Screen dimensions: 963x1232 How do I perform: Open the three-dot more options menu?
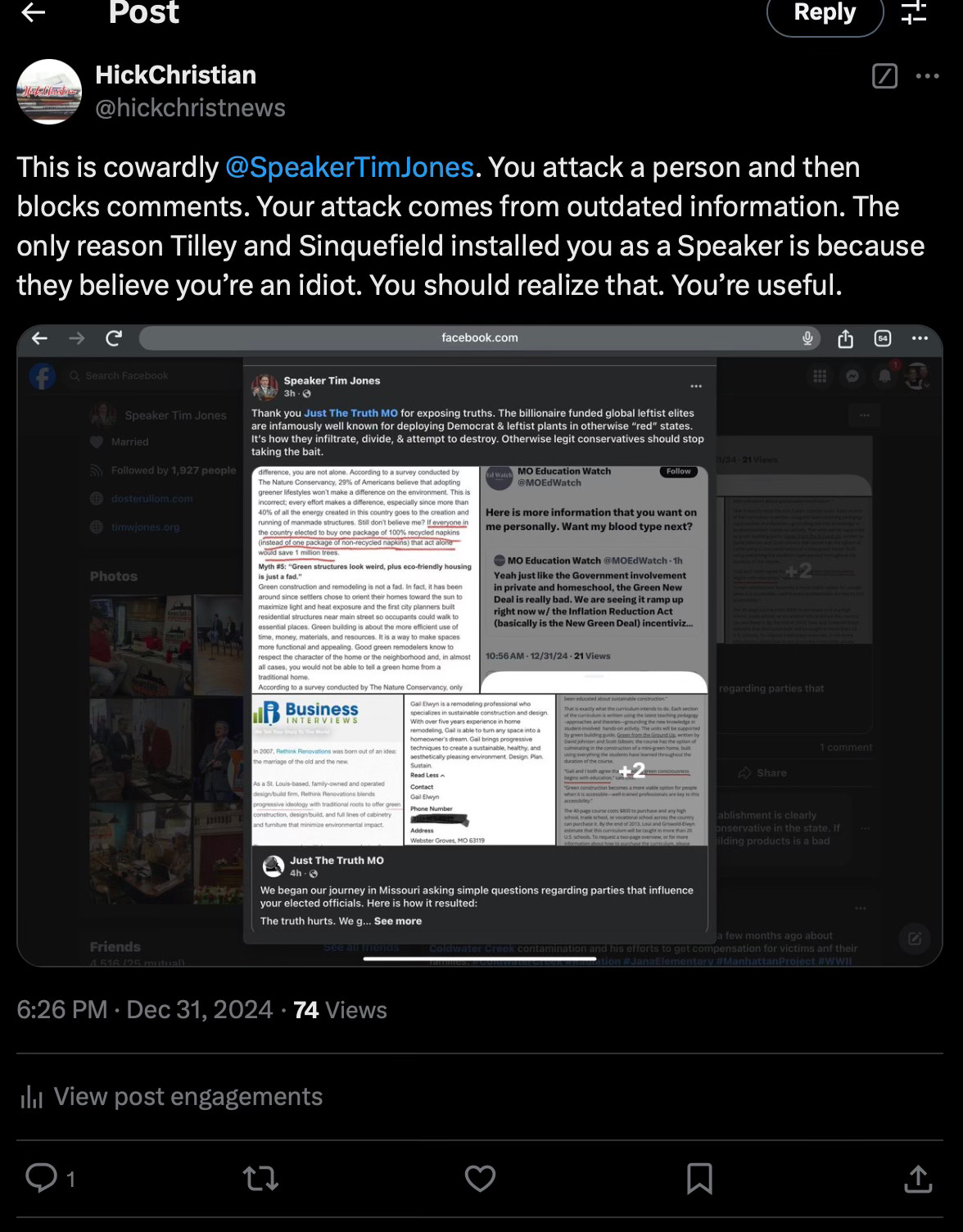(x=928, y=76)
